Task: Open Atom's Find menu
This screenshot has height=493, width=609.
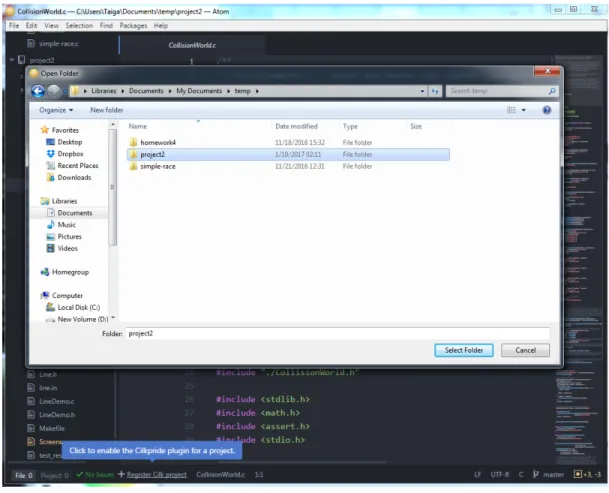Action: tap(106, 26)
